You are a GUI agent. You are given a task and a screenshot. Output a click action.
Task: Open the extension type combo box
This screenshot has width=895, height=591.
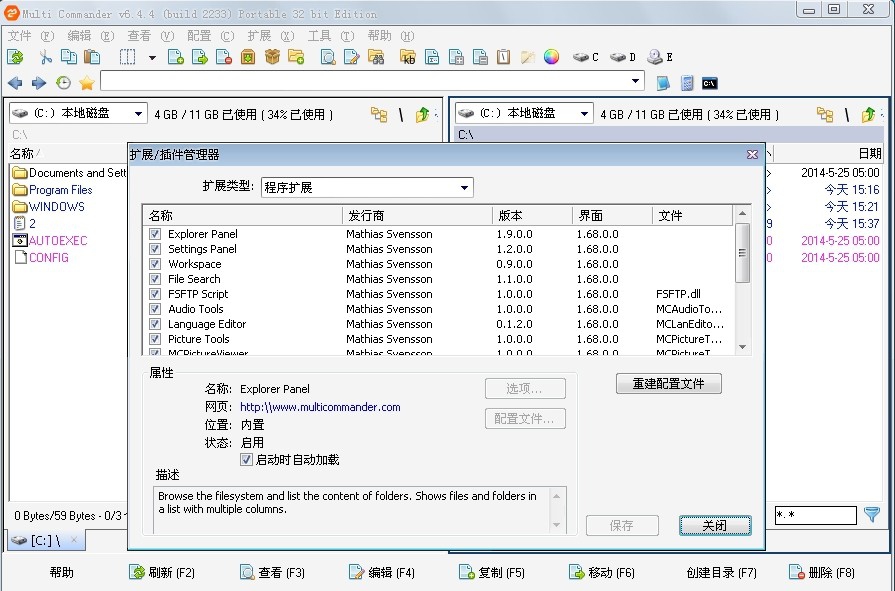367,187
